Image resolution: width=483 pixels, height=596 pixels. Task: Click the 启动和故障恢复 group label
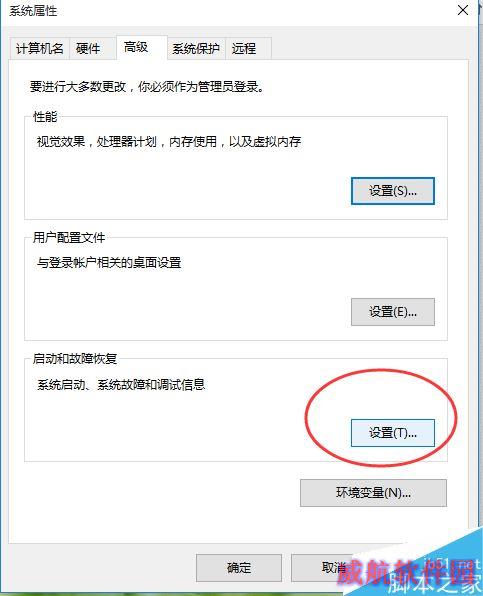click(75, 358)
